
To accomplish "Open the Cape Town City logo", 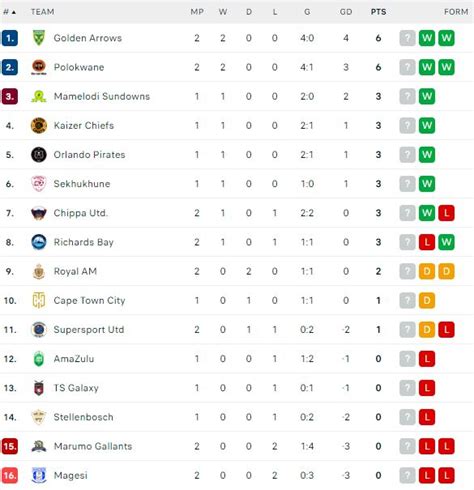I will click(x=39, y=300).
